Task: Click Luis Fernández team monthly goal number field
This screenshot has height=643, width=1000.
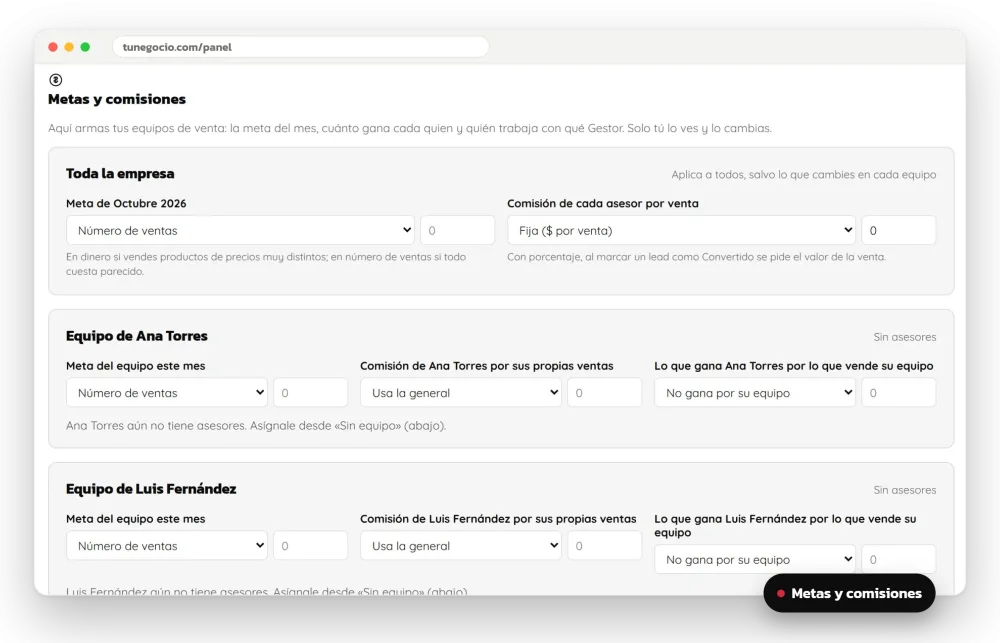Action: click(311, 546)
